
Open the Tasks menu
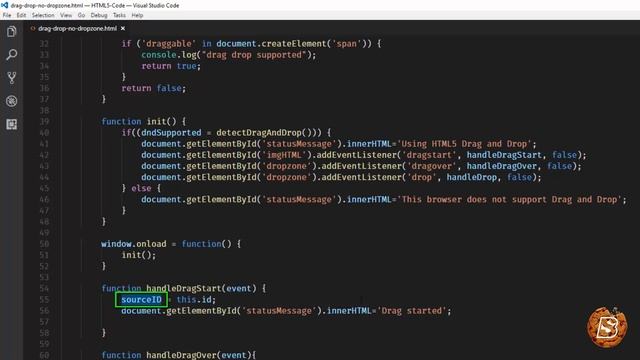119,15
